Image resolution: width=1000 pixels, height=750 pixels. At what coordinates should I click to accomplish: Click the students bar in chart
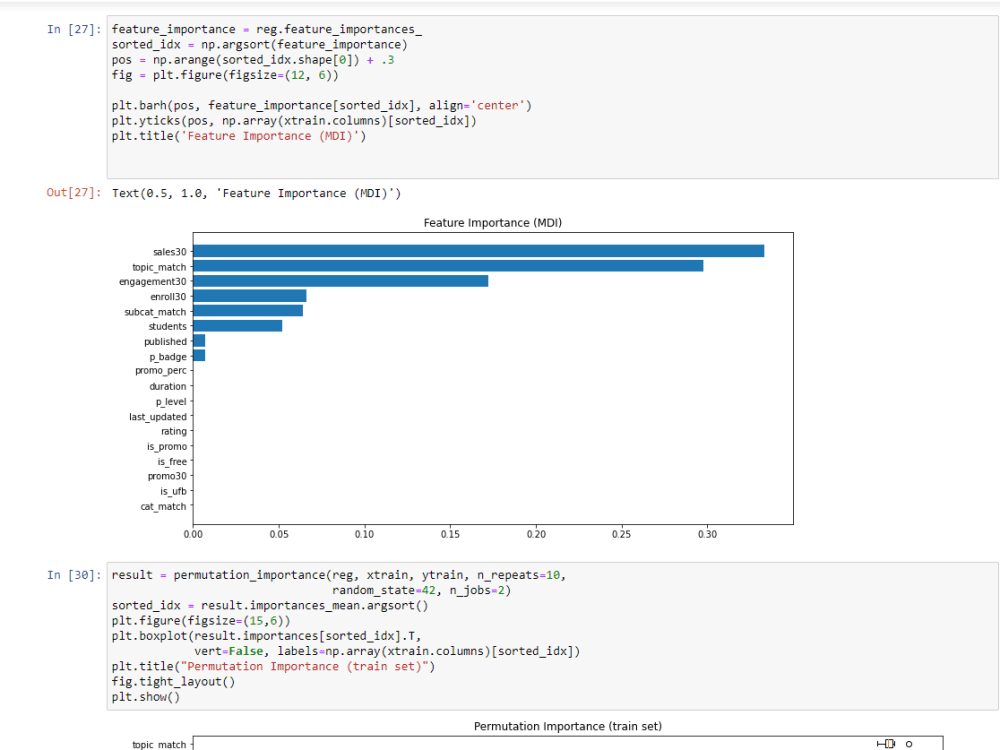coord(237,326)
